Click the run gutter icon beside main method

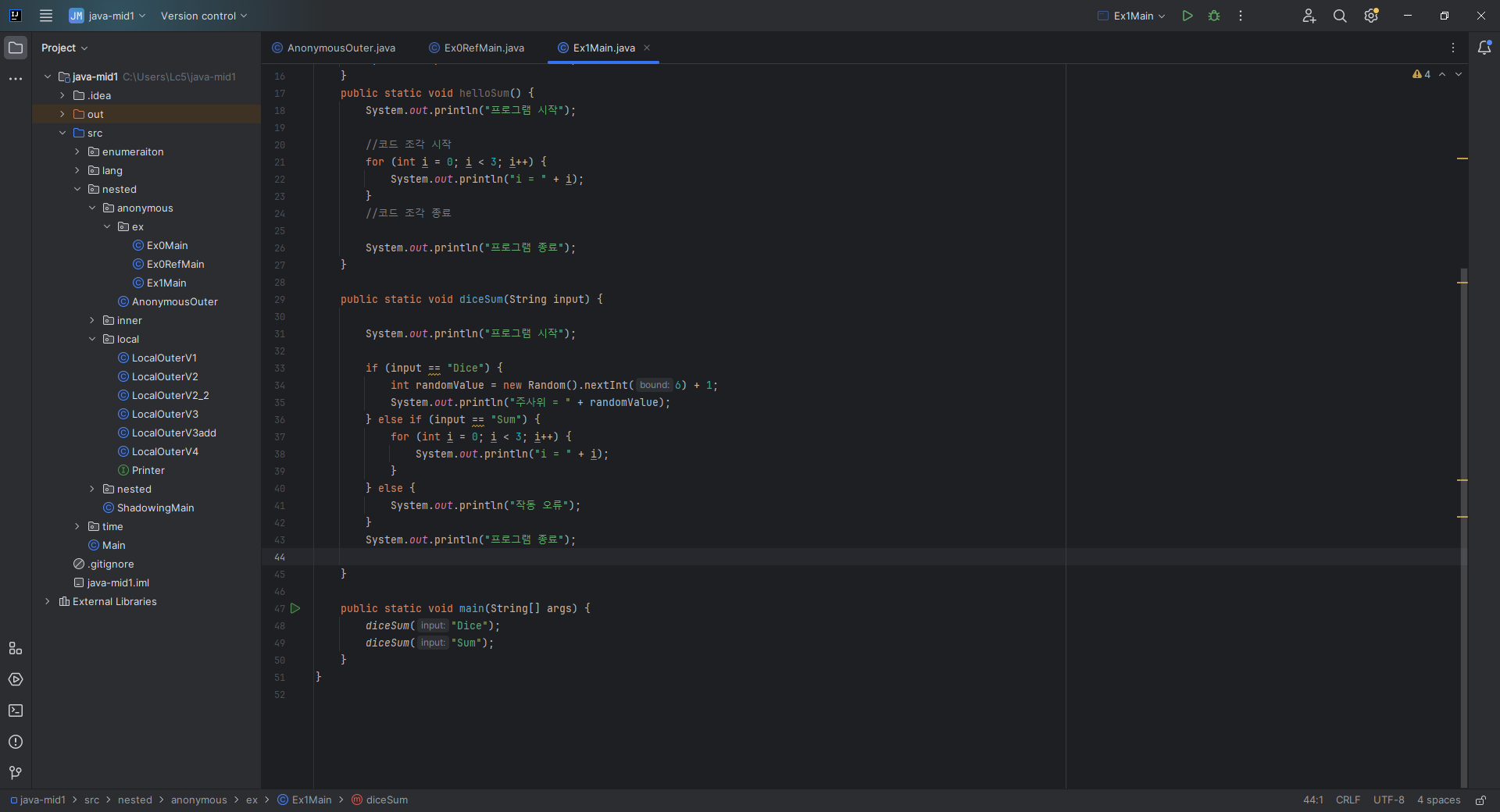click(x=295, y=608)
